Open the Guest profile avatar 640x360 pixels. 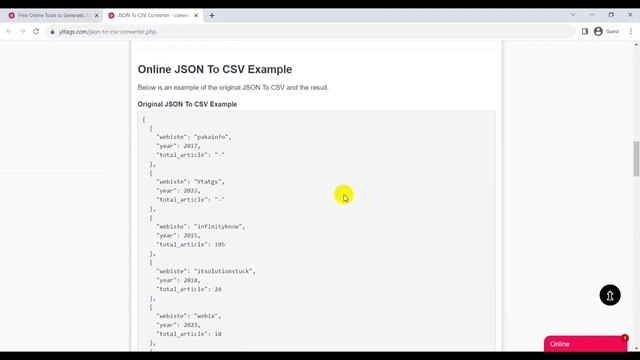(598, 31)
